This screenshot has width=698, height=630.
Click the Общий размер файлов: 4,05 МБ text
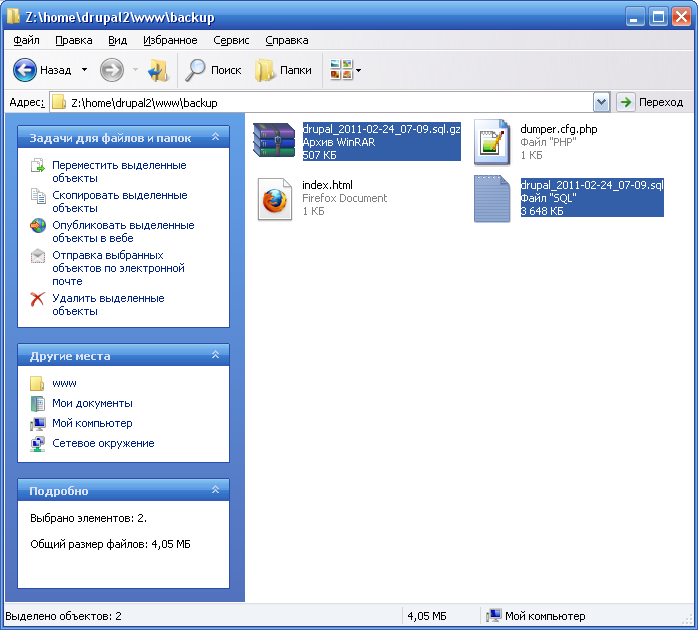[110, 544]
